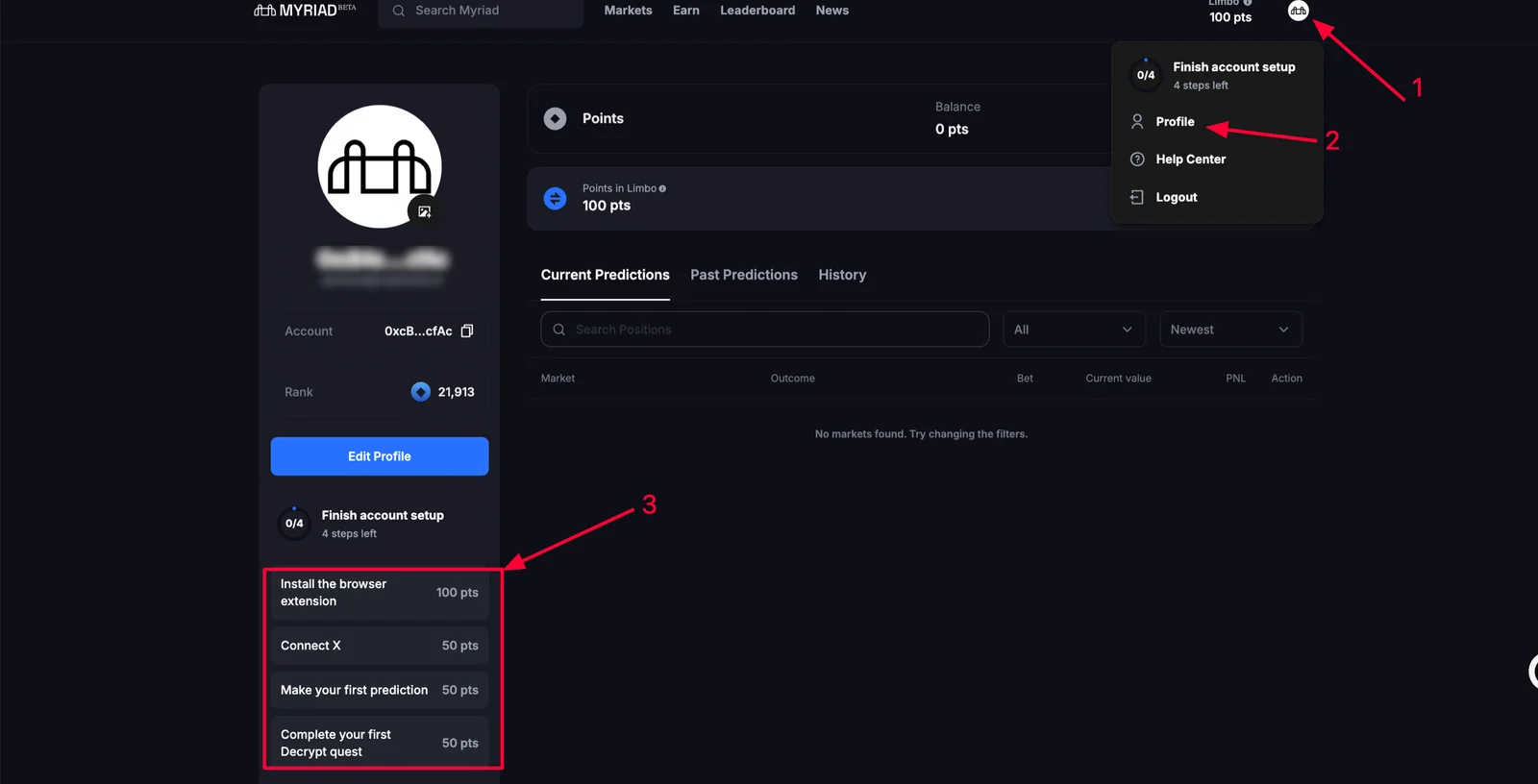Click the Points in Limbo info icon
Image resolution: width=1538 pixels, height=784 pixels.
pos(662,188)
